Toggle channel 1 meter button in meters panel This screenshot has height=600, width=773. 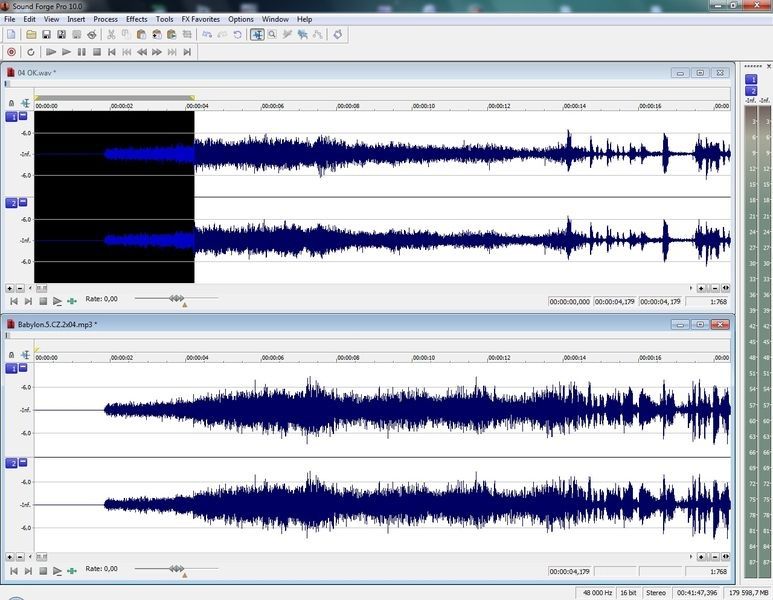point(751,79)
